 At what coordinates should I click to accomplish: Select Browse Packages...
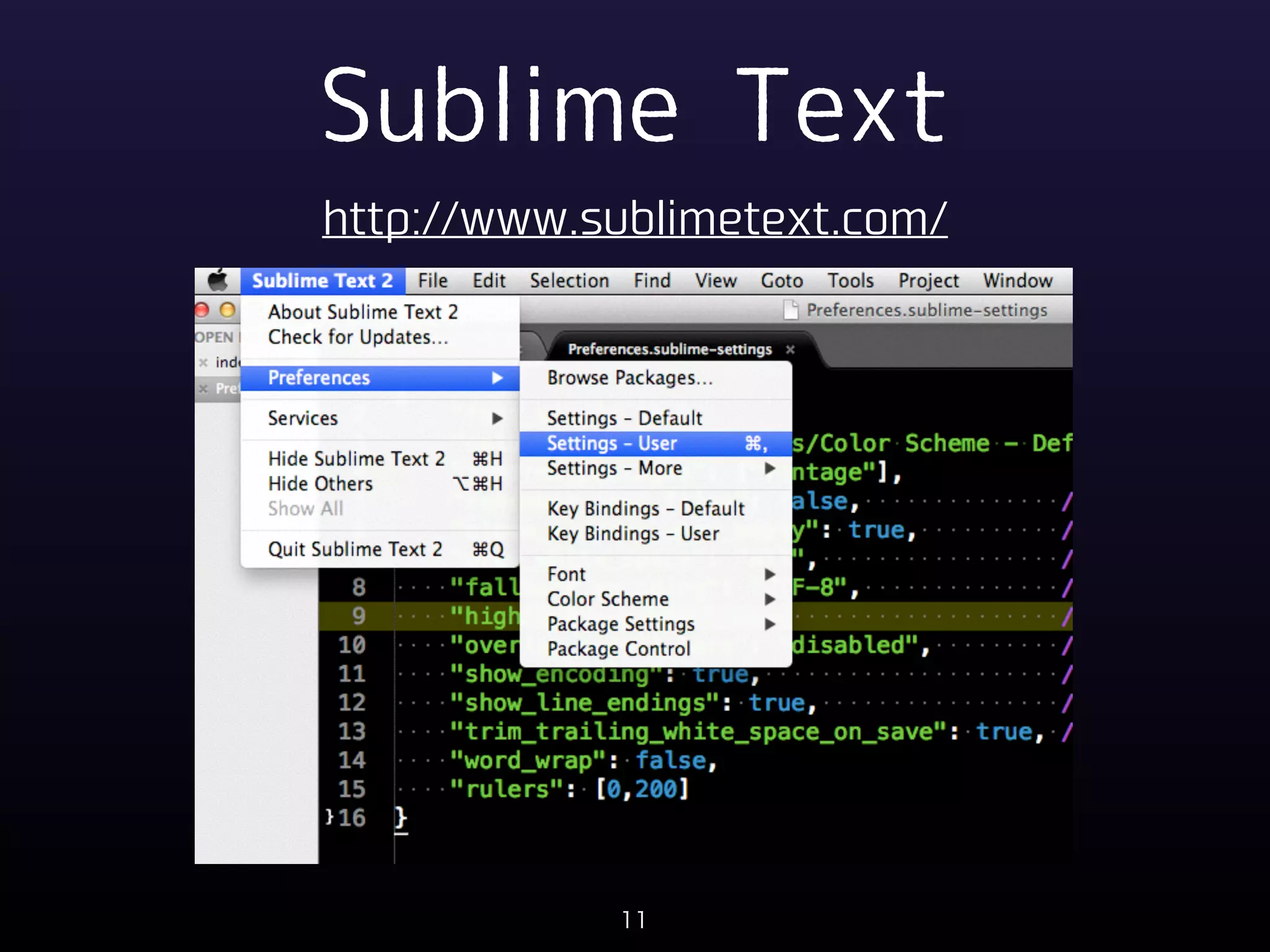[x=656, y=377]
